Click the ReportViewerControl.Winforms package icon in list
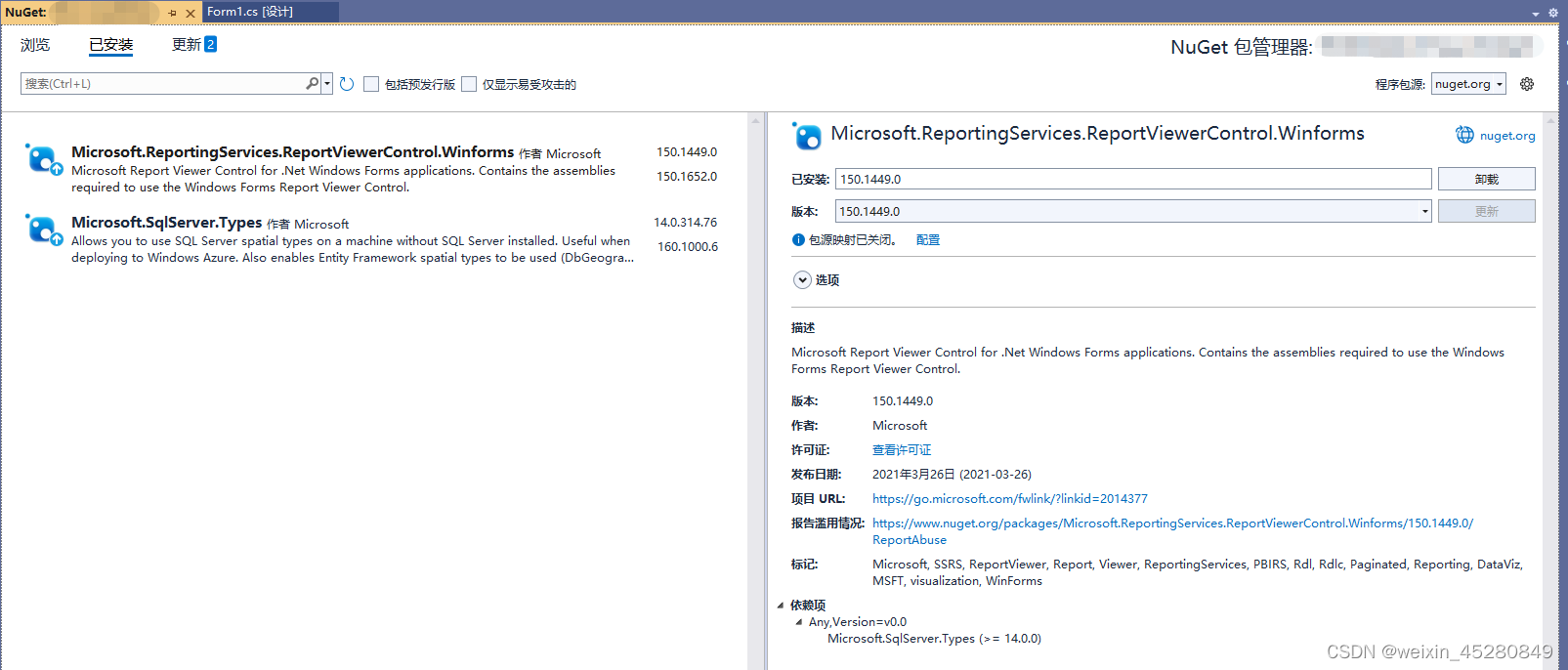 (x=43, y=159)
